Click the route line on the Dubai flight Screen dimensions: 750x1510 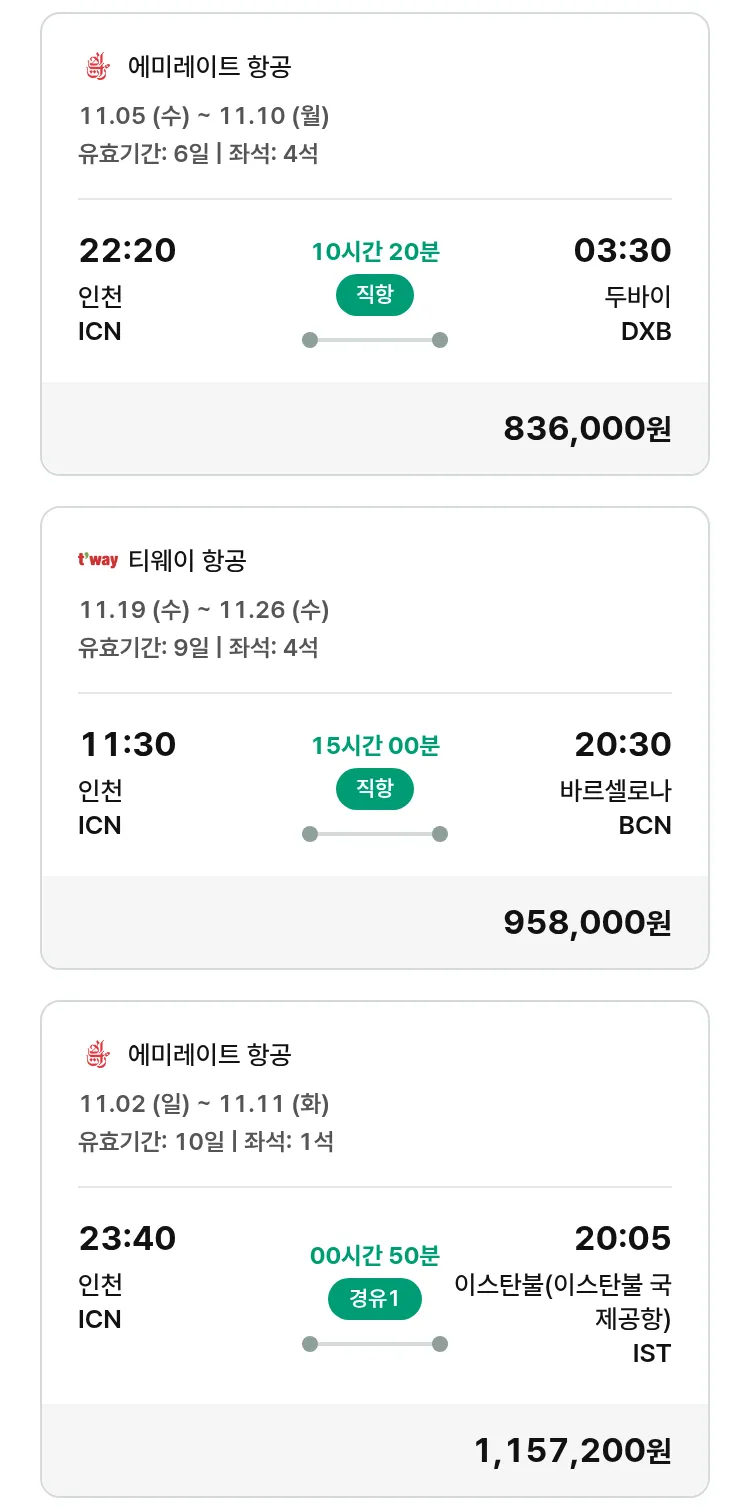(x=374, y=340)
